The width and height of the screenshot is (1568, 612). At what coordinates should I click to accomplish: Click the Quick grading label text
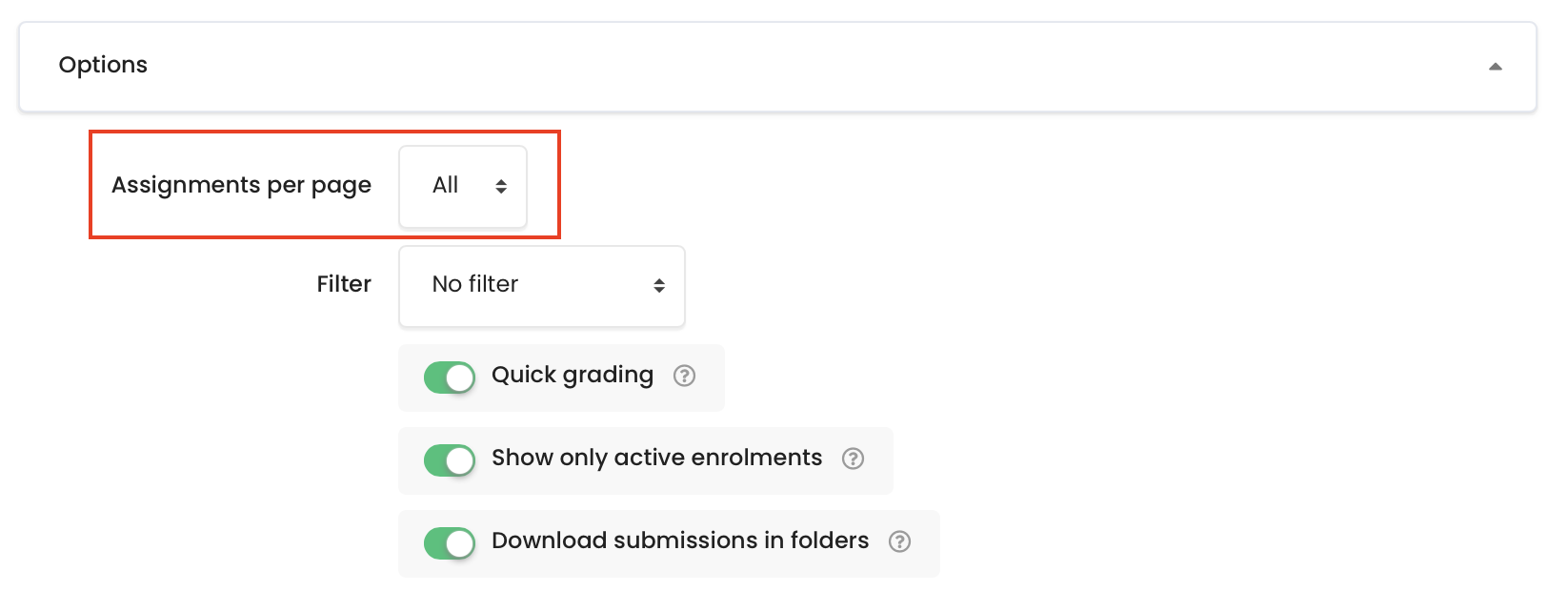tap(573, 376)
